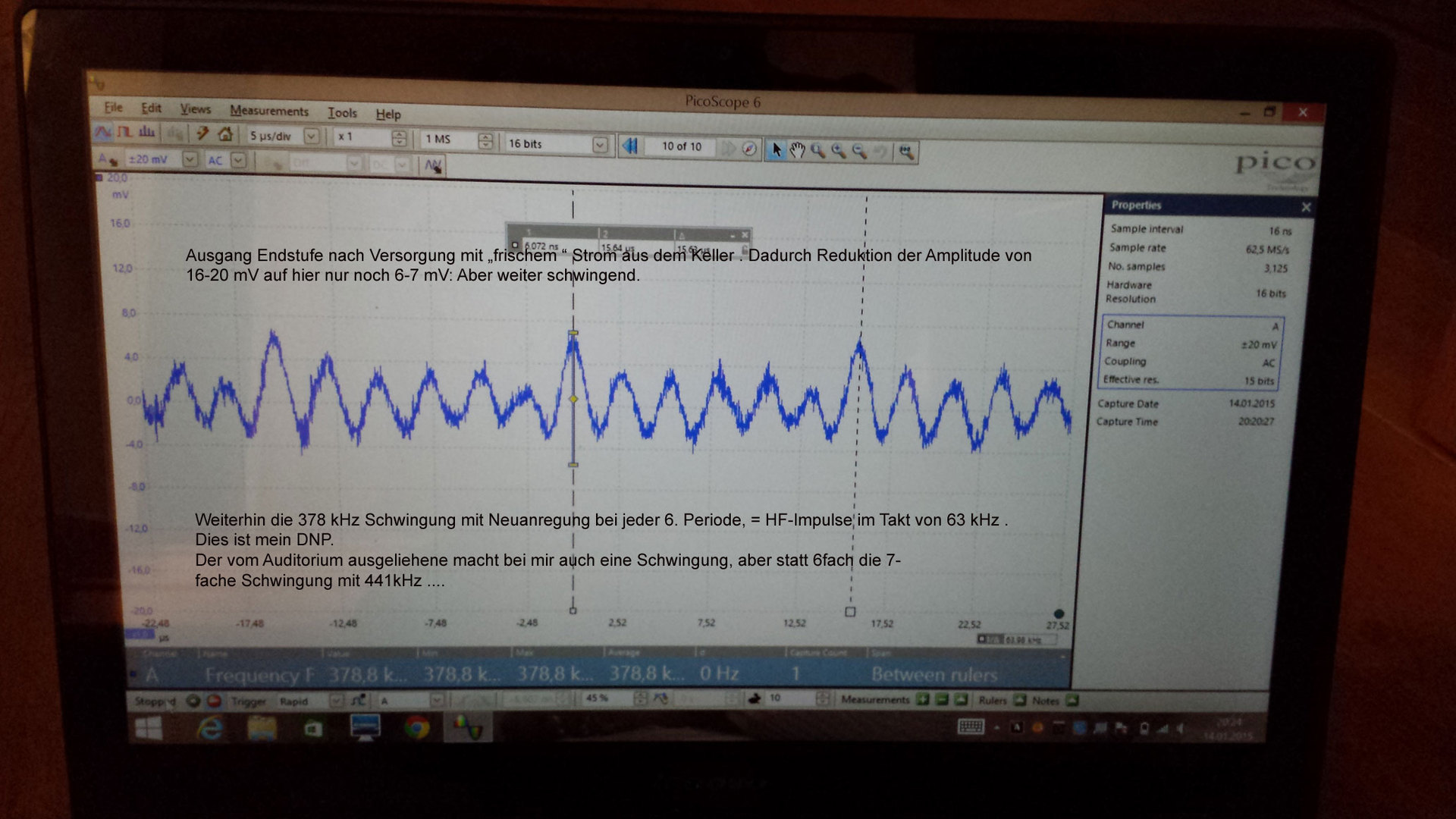Select the pointer selection tool

776,149
